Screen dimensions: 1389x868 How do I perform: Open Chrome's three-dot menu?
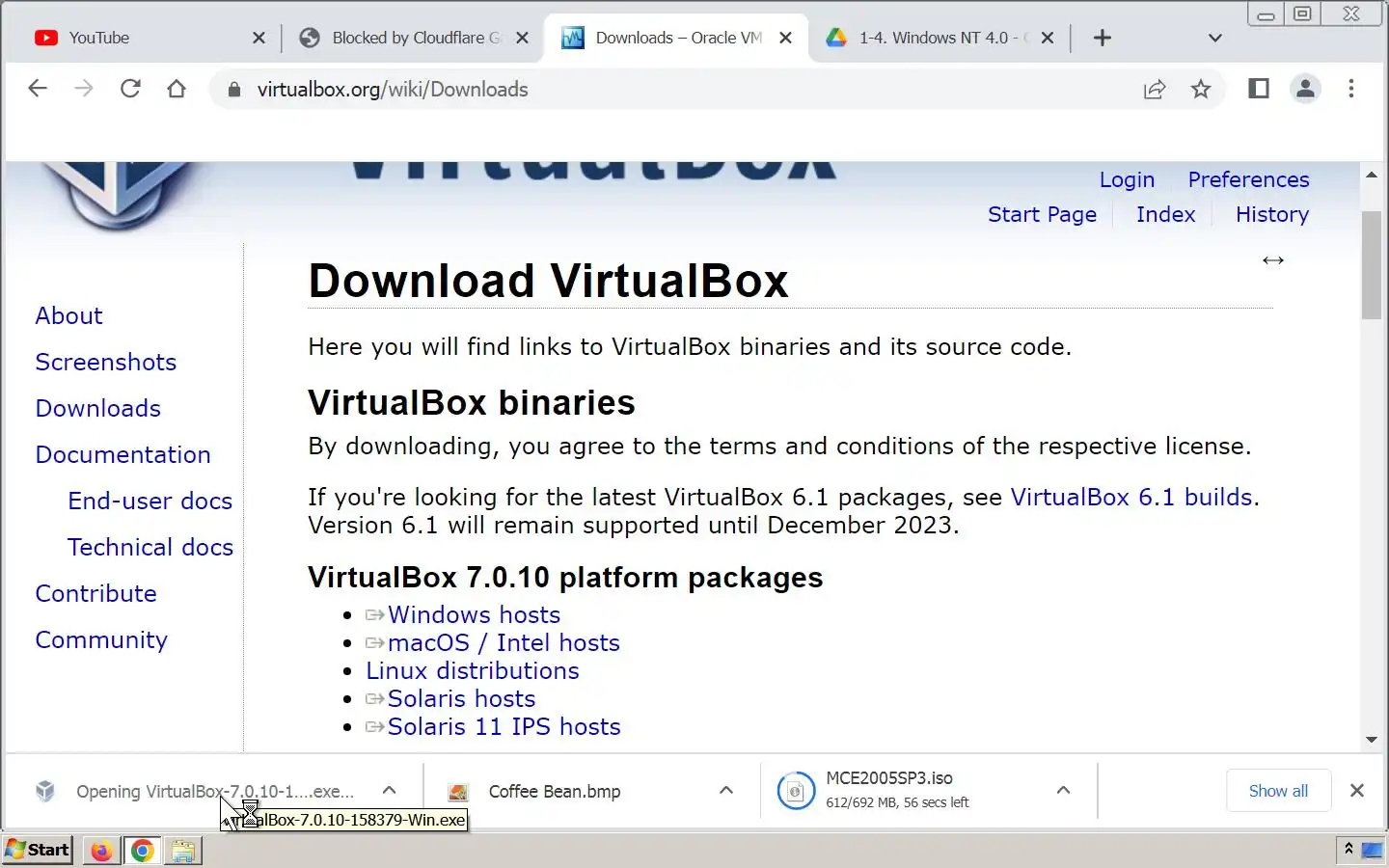point(1351,89)
